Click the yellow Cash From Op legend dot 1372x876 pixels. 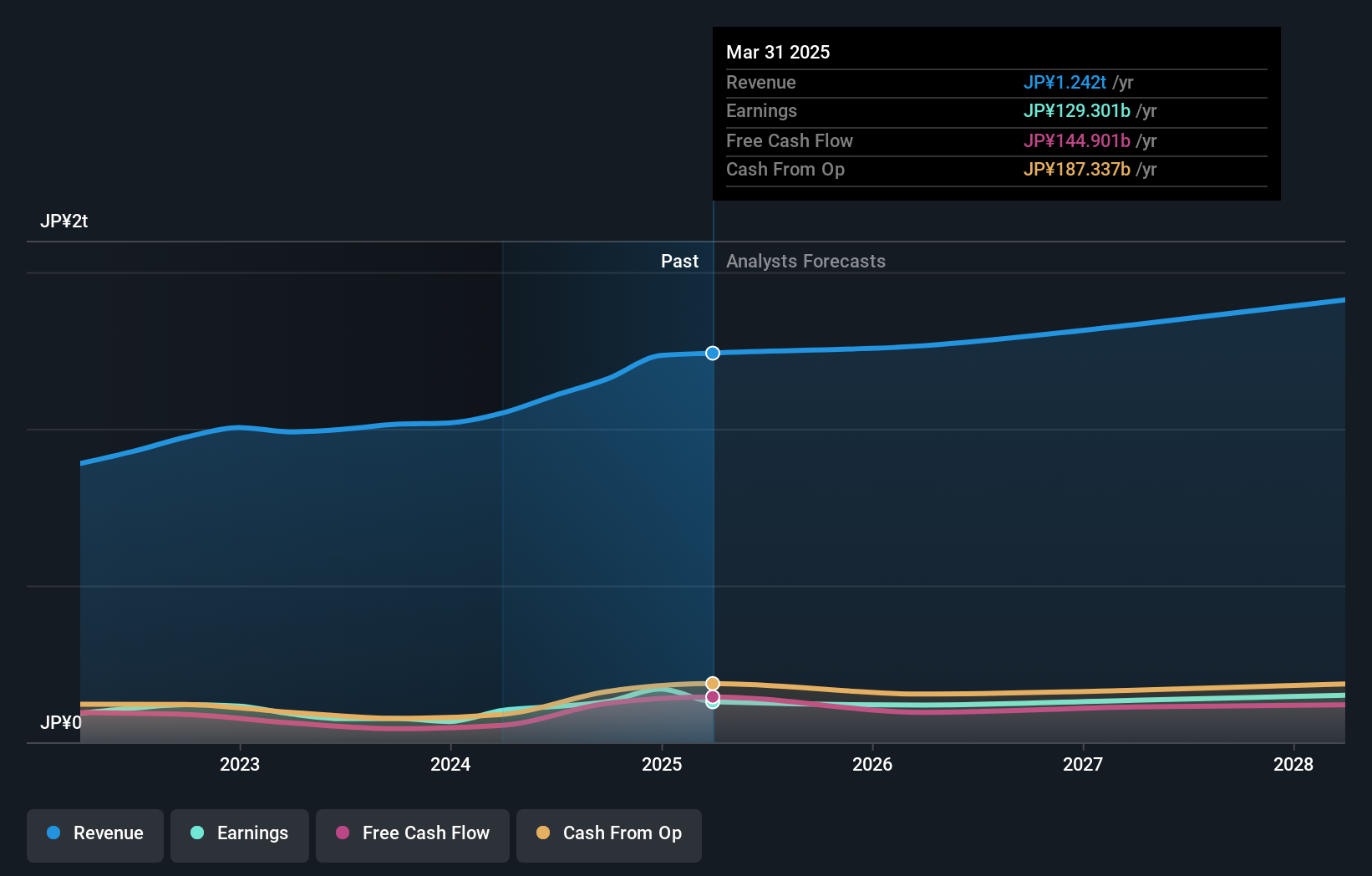click(543, 833)
